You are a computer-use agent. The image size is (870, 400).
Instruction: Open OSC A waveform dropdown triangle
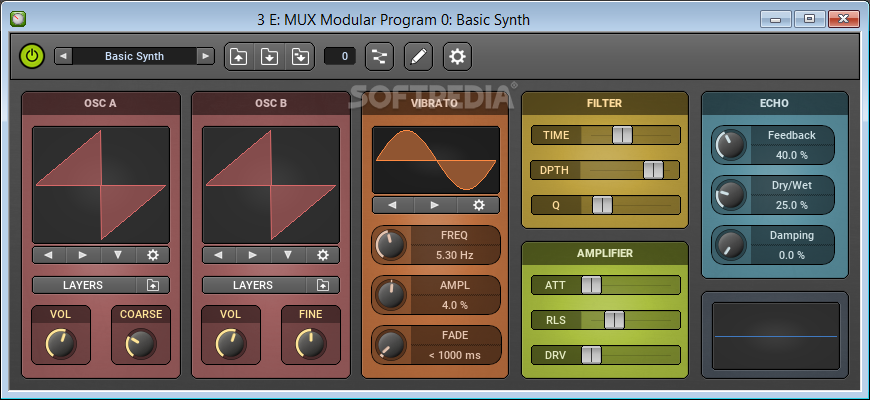[x=118, y=255]
